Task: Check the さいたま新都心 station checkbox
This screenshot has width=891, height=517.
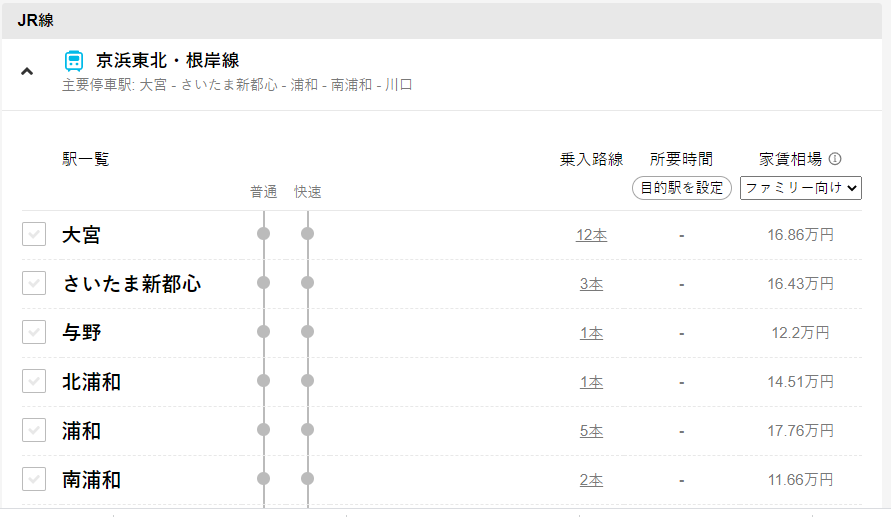Action: pyautogui.click(x=34, y=283)
